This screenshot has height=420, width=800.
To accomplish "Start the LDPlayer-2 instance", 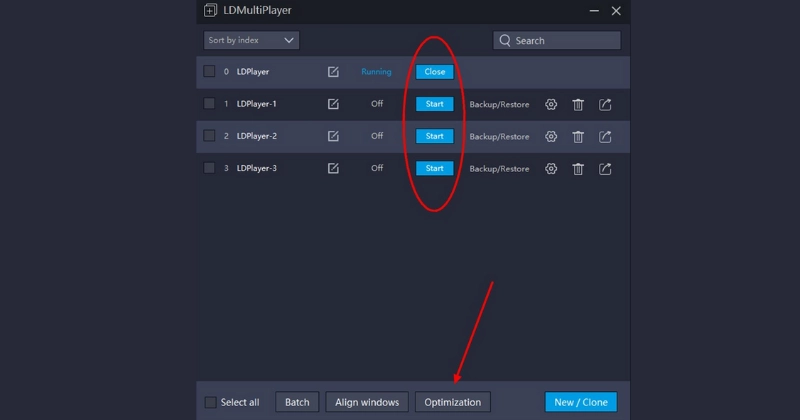I will [x=434, y=136].
